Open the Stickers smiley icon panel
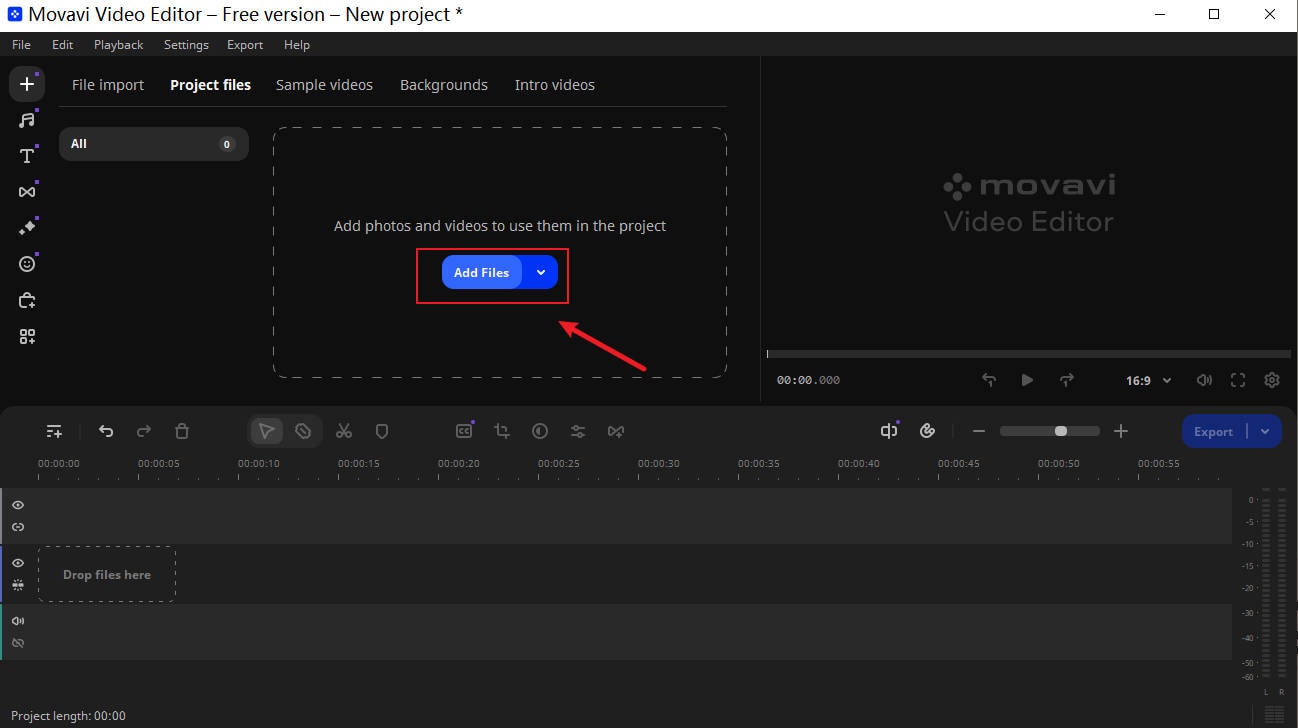 pyautogui.click(x=27, y=264)
